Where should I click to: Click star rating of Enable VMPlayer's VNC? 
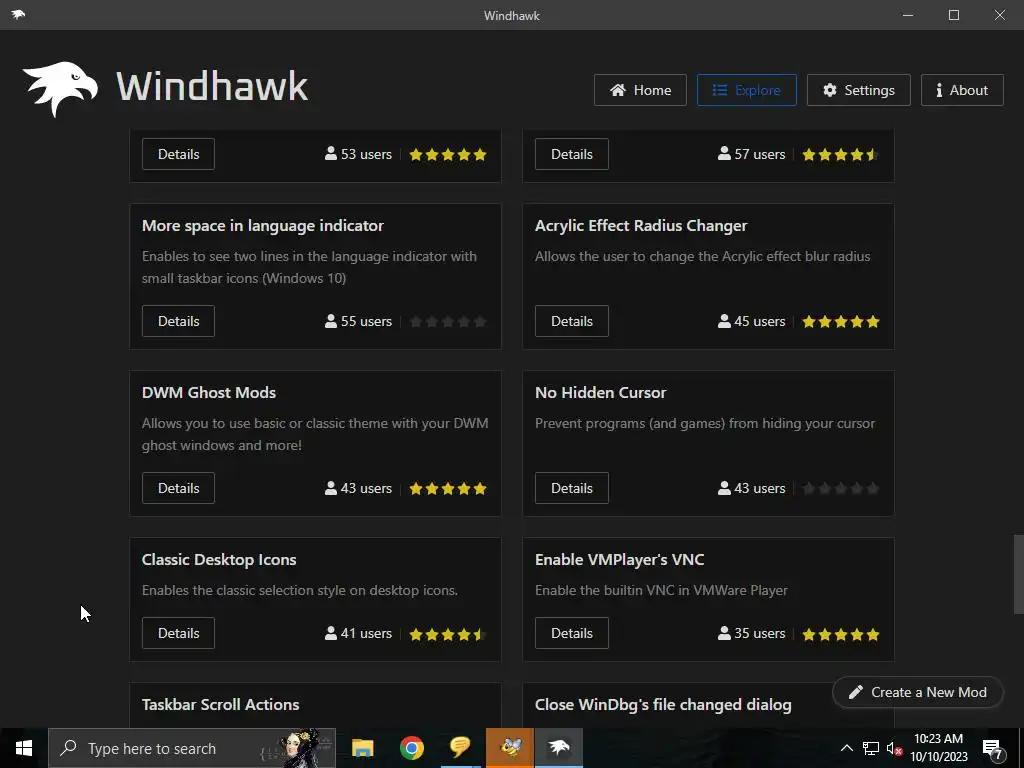click(x=840, y=634)
